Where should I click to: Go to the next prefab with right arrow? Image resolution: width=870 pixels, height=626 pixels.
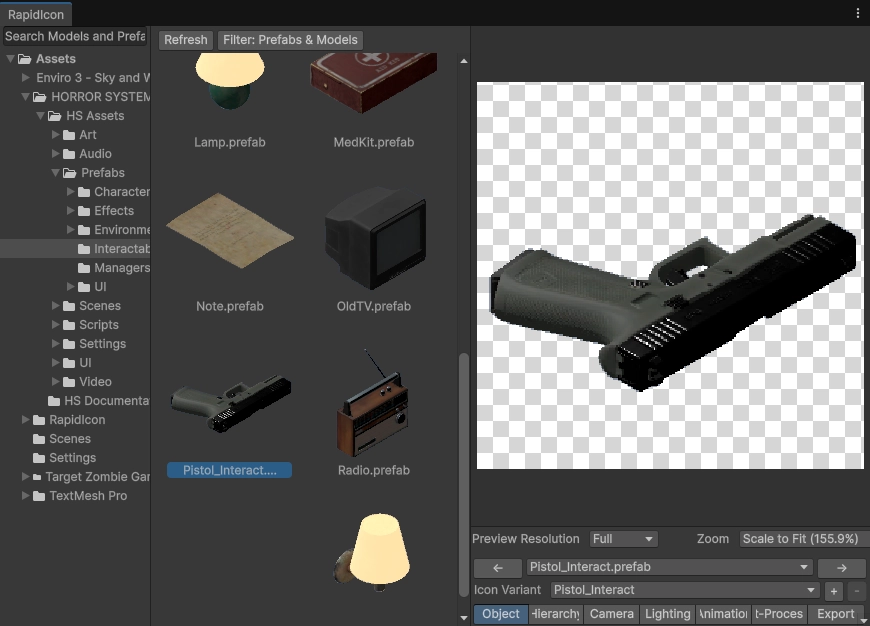coord(842,568)
